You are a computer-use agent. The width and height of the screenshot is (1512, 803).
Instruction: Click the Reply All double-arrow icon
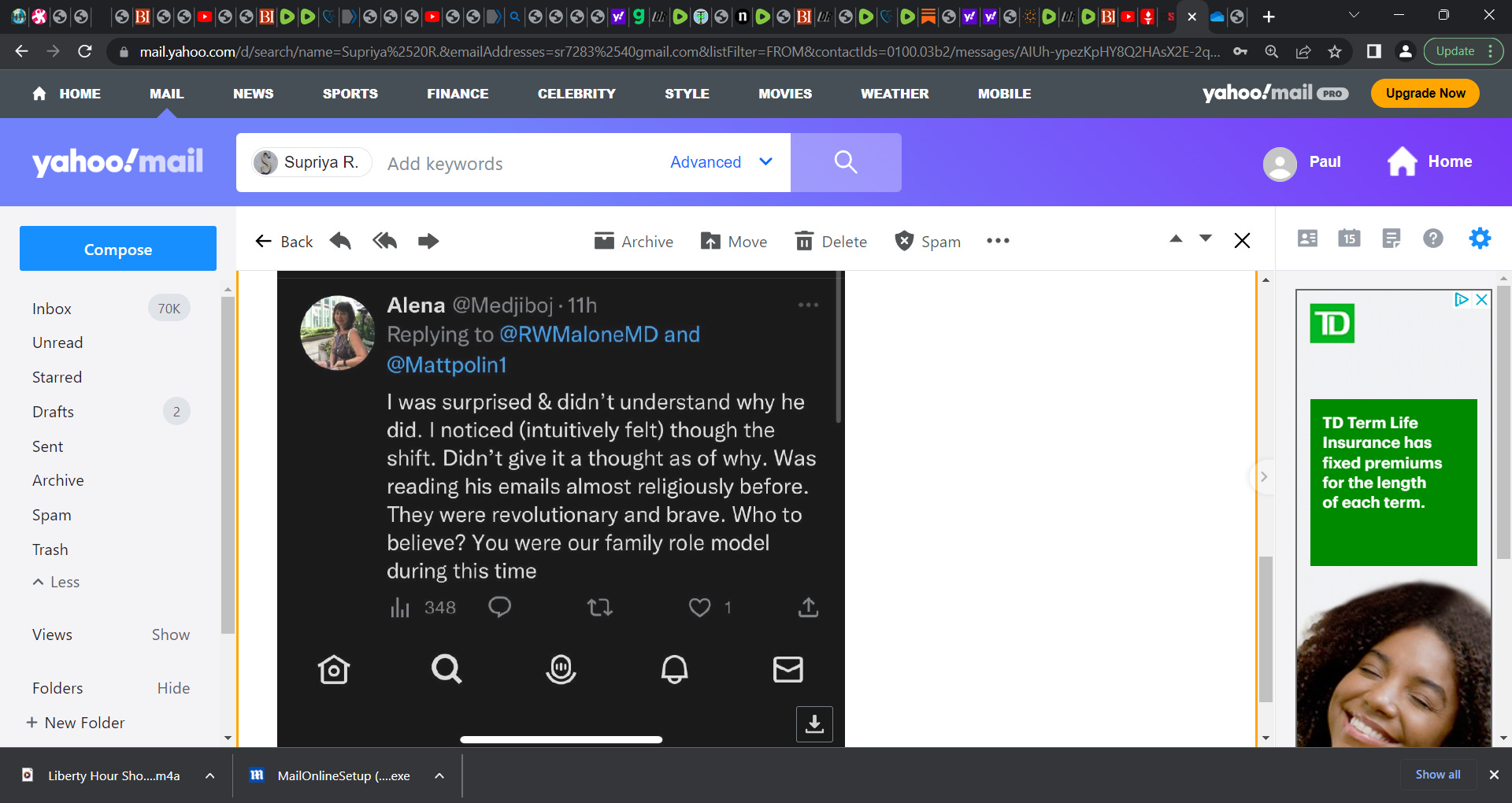pyautogui.click(x=384, y=241)
